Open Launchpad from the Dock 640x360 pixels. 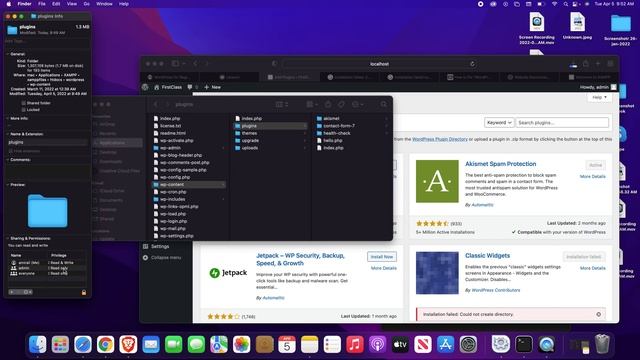pyautogui.click(x=60, y=344)
